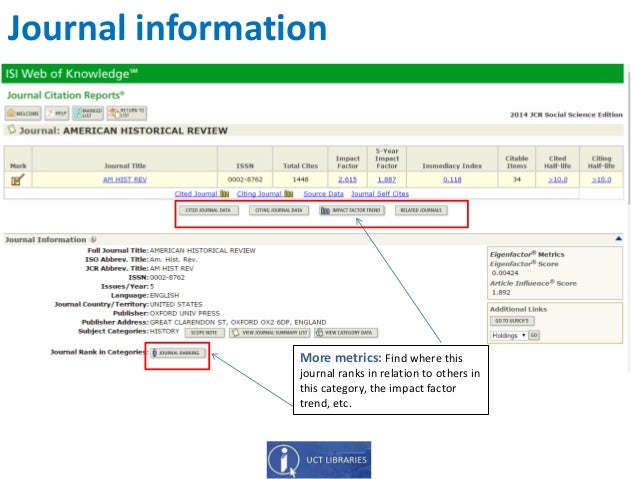
Task: Select the Total Cites value 1448
Action: pos(300,179)
